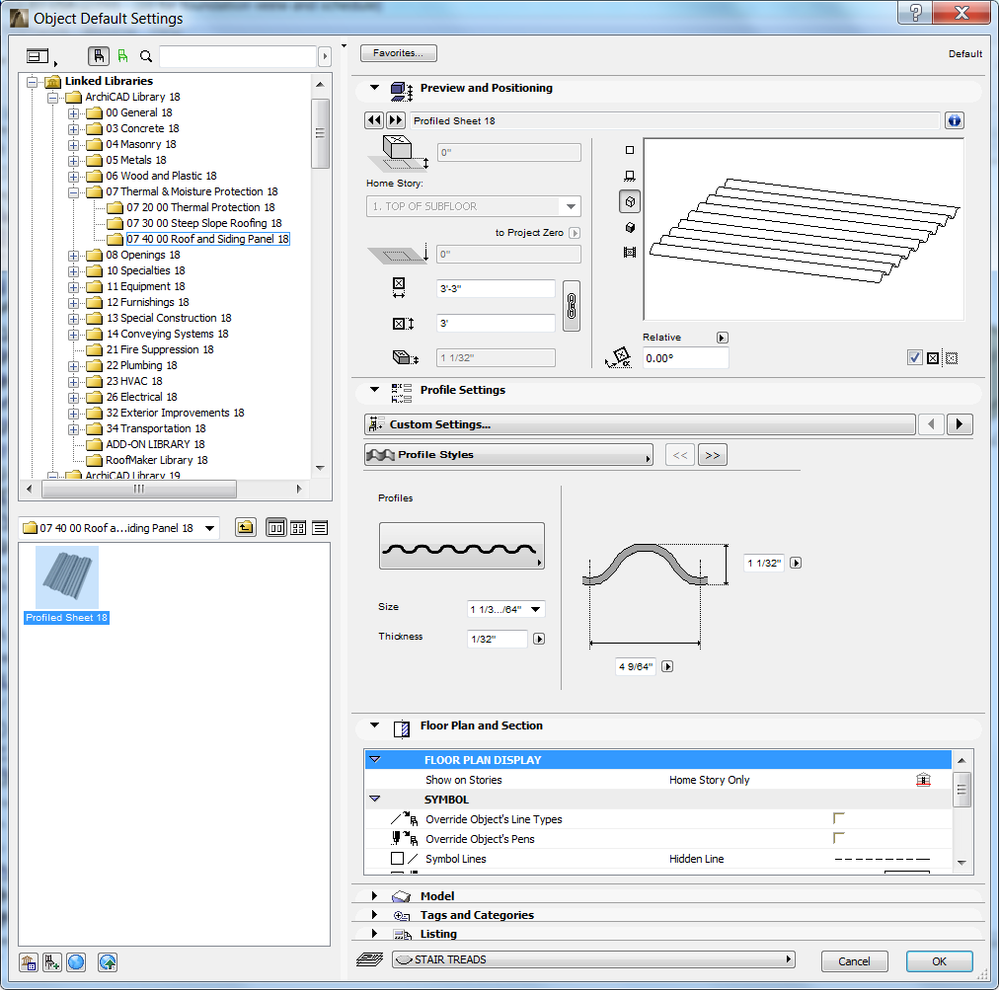Click the rotation angle field 0.00°
The image size is (999, 990).
click(685, 358)
